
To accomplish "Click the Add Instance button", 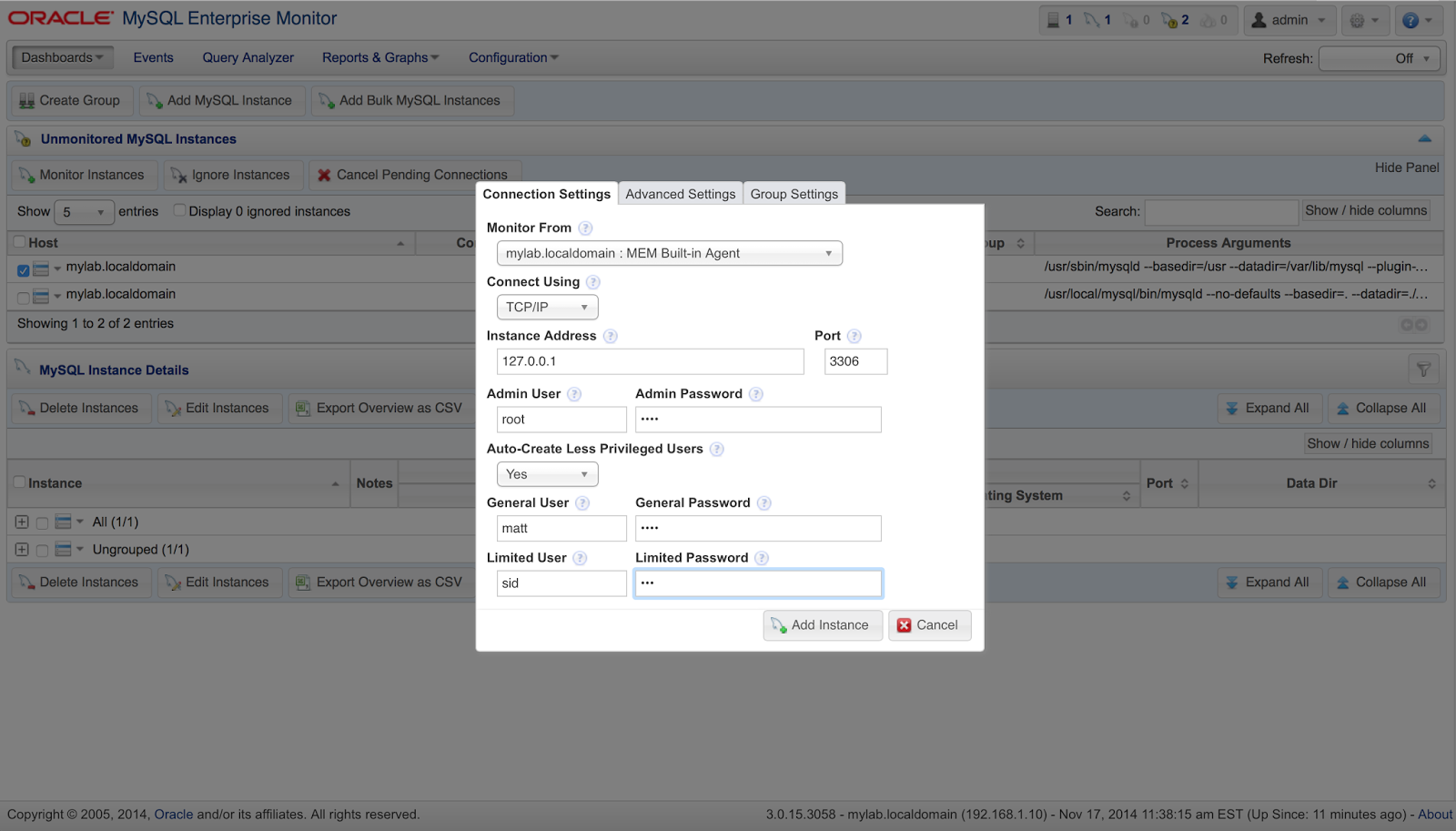I will pyautogui.click(x=822, y=625).
